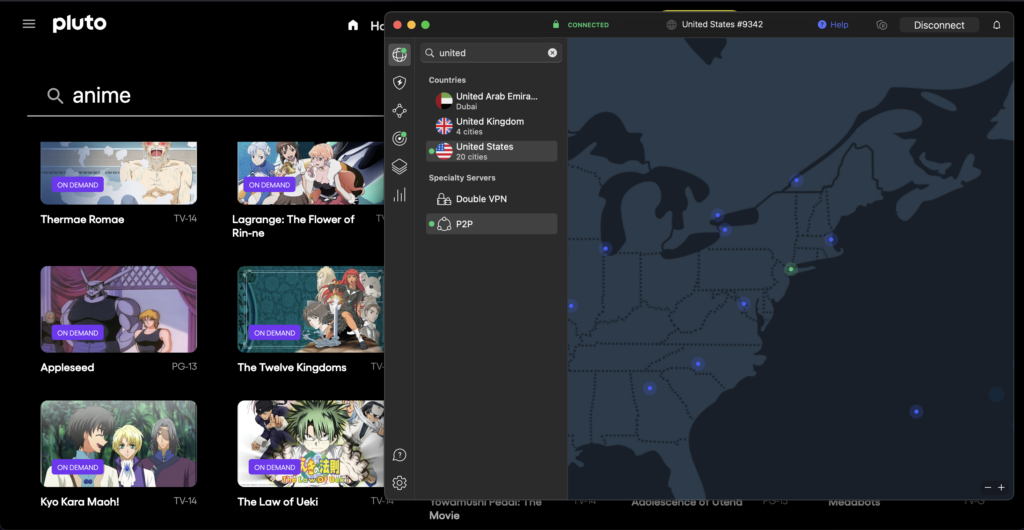This screenshot has height=530, width=1024.
Task: Click the notifications bell icon
Action: pyautogui.click(x=997, y=25)
